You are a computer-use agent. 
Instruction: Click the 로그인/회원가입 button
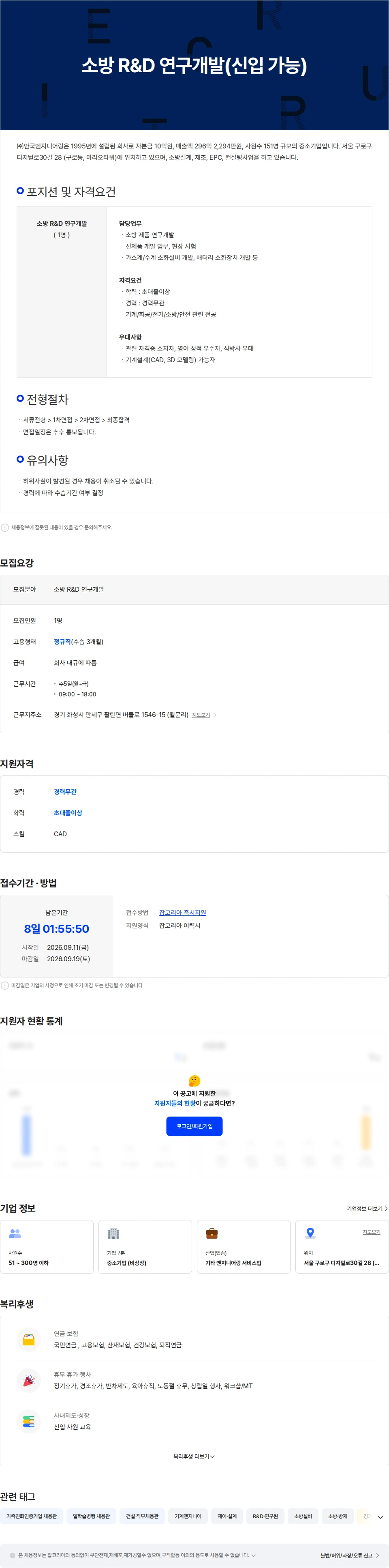coord(194,1126)
